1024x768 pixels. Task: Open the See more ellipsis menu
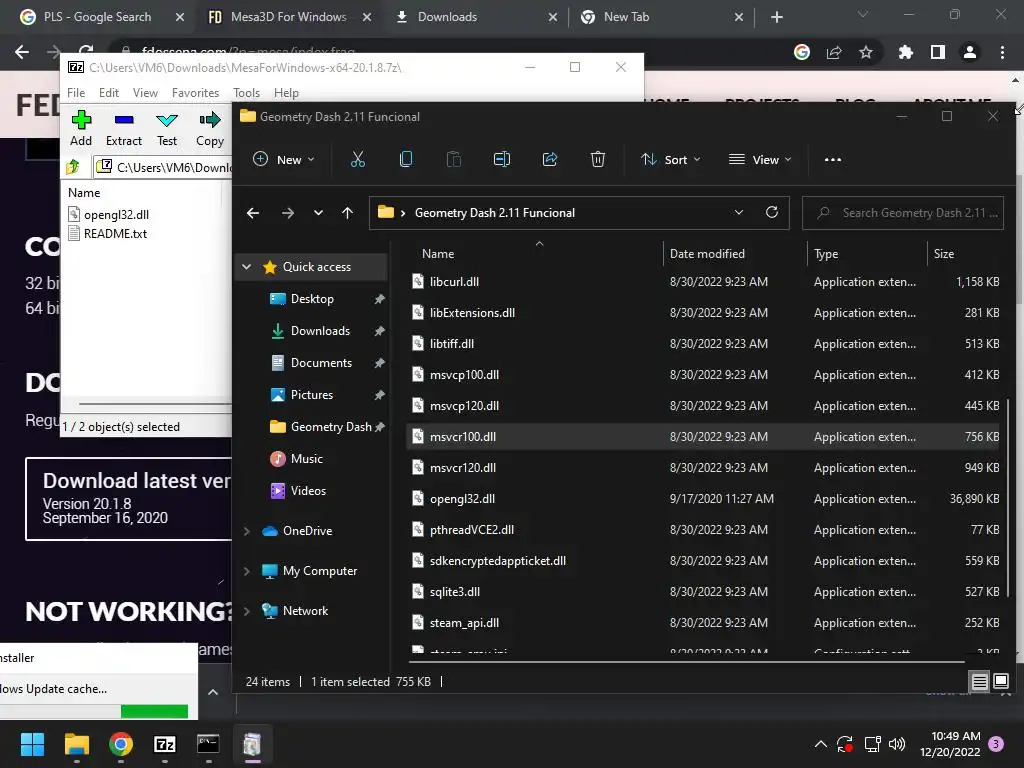(x=833, y=159)
